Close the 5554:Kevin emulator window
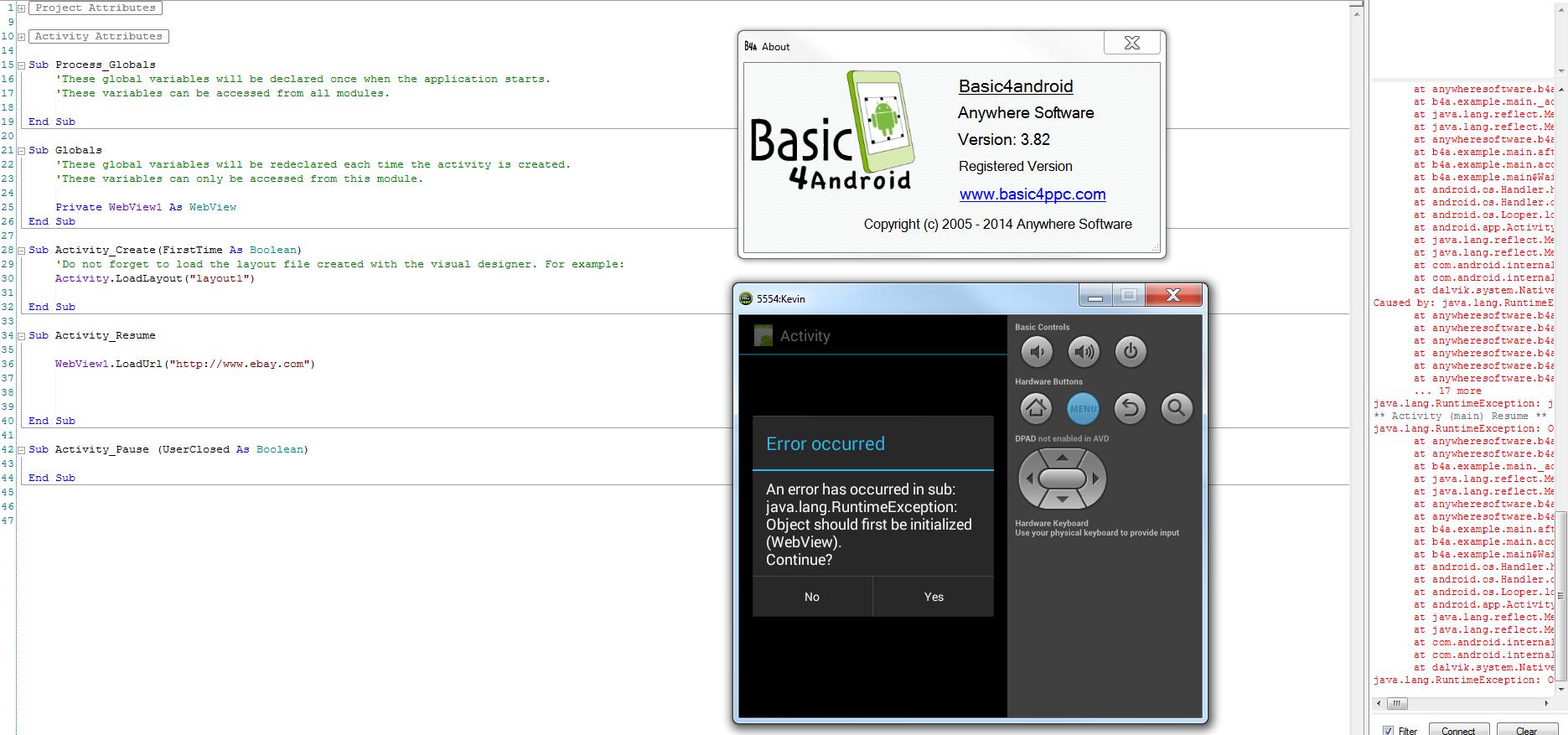Image resolution: width=1568 pixels, height=735 pixels. [1173, 295]
